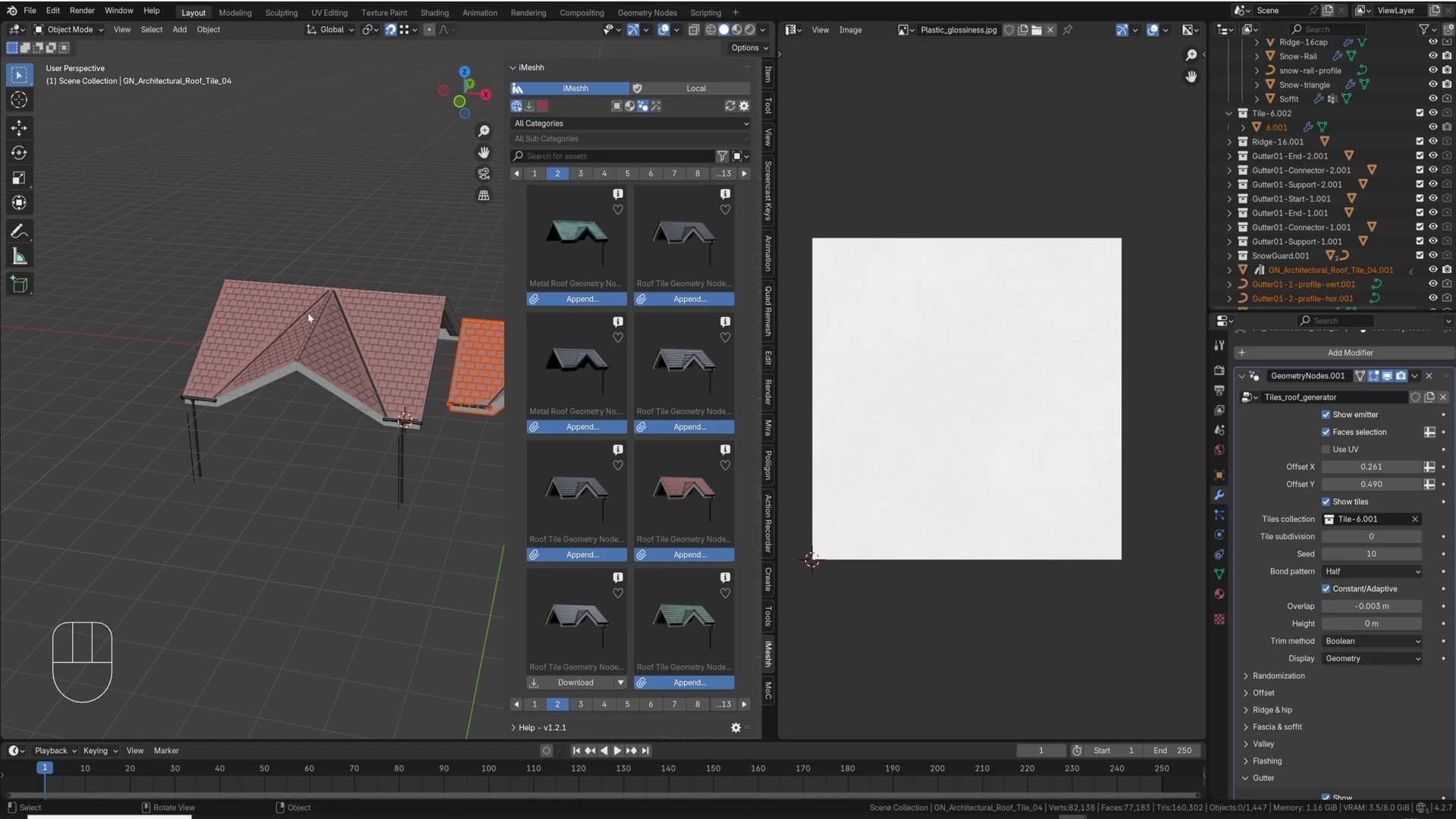Screen dimensions: 1456x819
Task: Expand Gutter01-End-2.001 in the outliner
Action: pos(1230,156)
